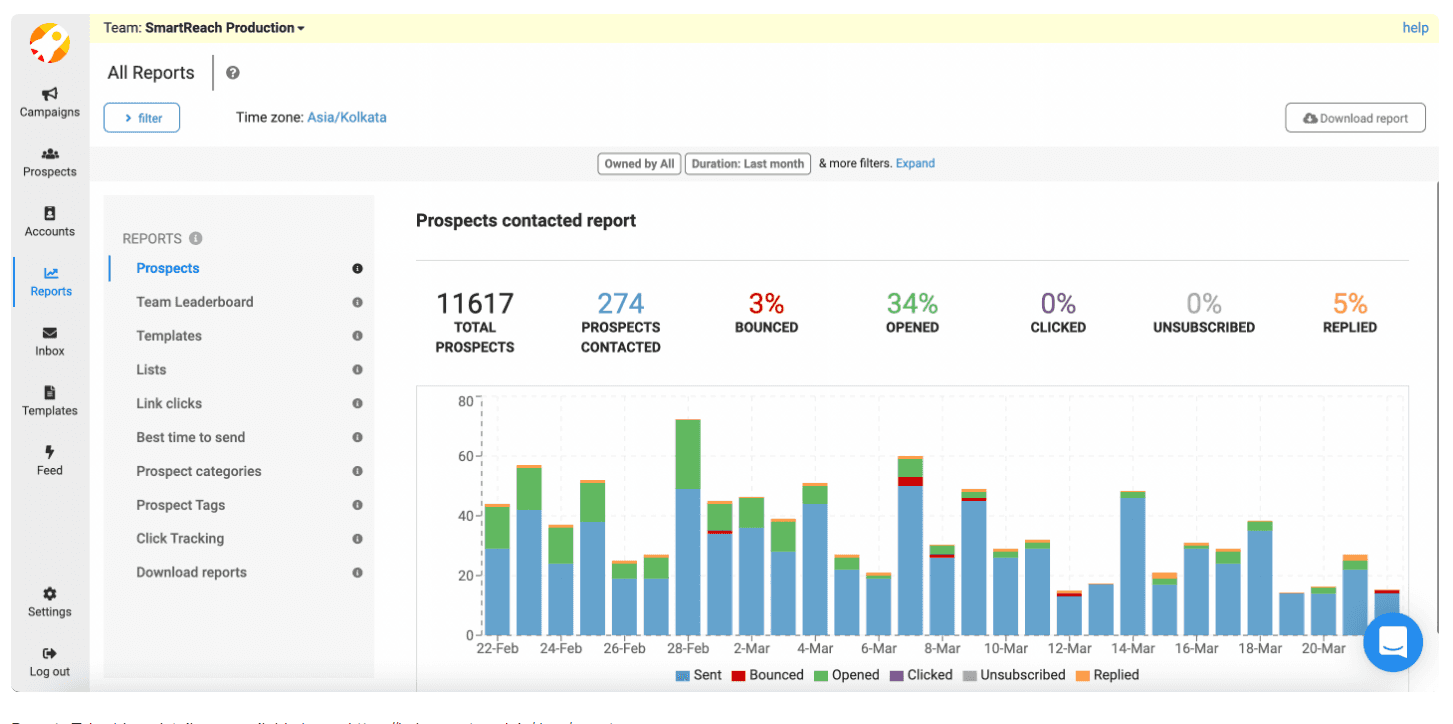The image size is (1453, 724).
Task: Click the Download report button
Action: pyautogui.click(x=1355, y=117)
